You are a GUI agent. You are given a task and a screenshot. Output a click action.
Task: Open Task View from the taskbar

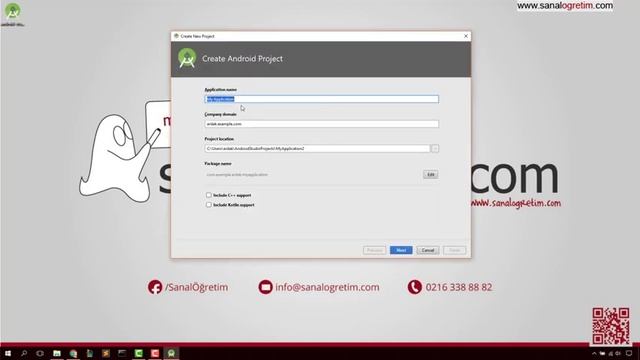coord(40,353)
